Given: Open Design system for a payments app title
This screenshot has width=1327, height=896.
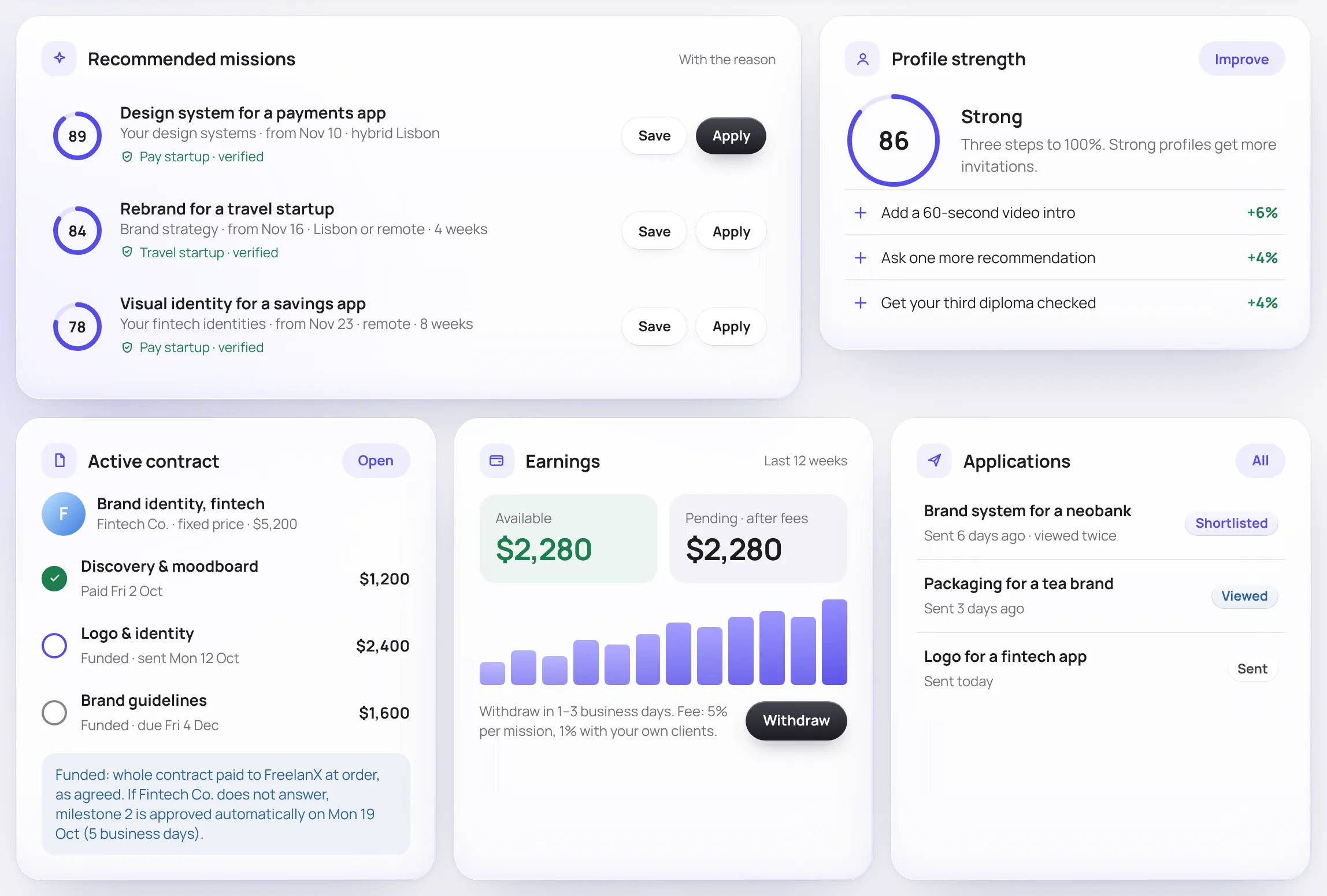Looking at the screenshot, I should [253, 113].
